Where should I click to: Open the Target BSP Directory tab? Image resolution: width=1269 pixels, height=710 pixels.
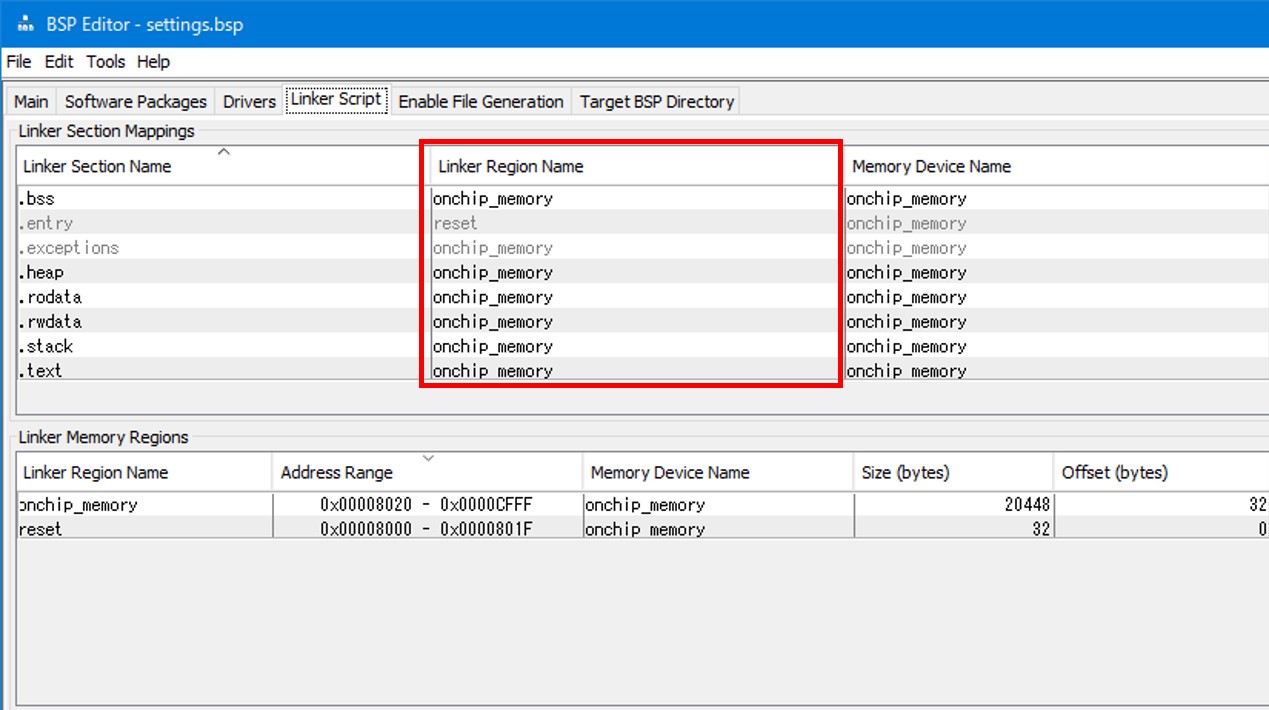(x=657, y=101)
